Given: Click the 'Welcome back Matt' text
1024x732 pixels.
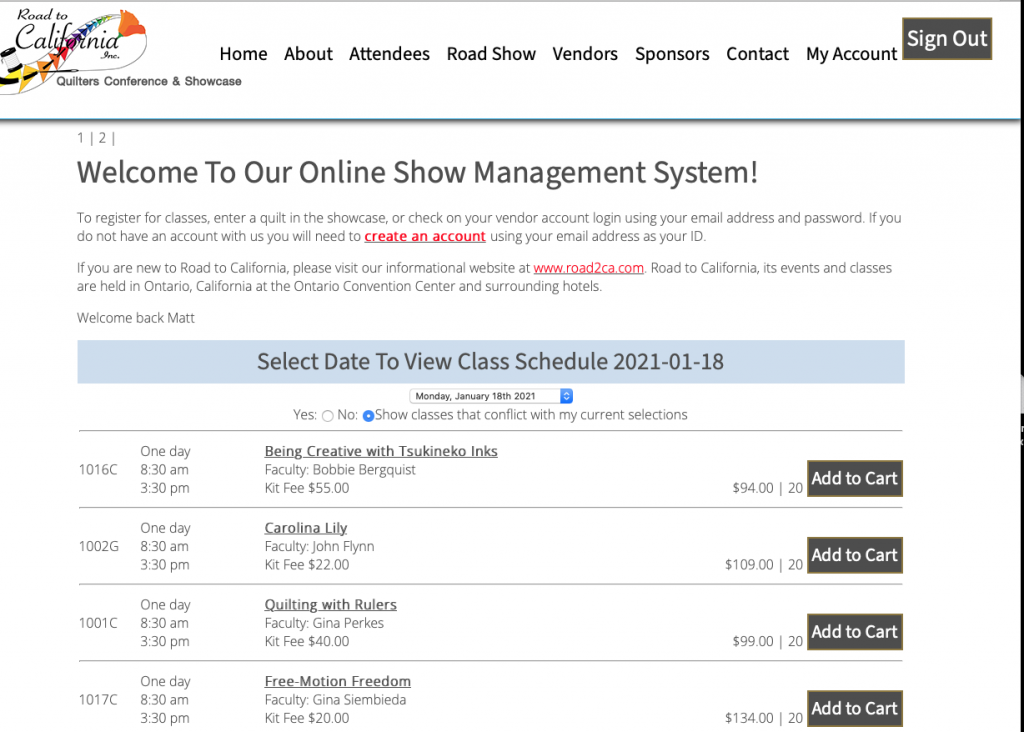Looking at the screenshot, I should 136,318.
